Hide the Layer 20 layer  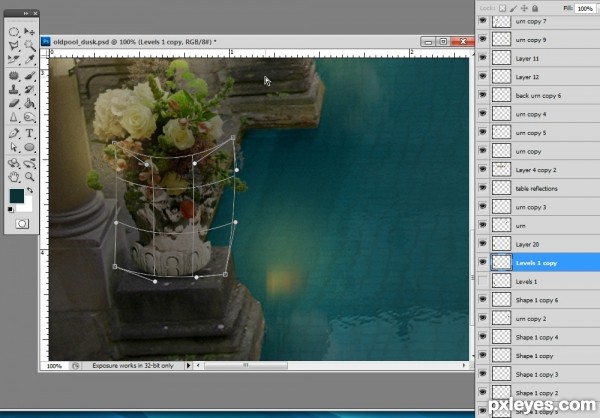tap(483, 244)
